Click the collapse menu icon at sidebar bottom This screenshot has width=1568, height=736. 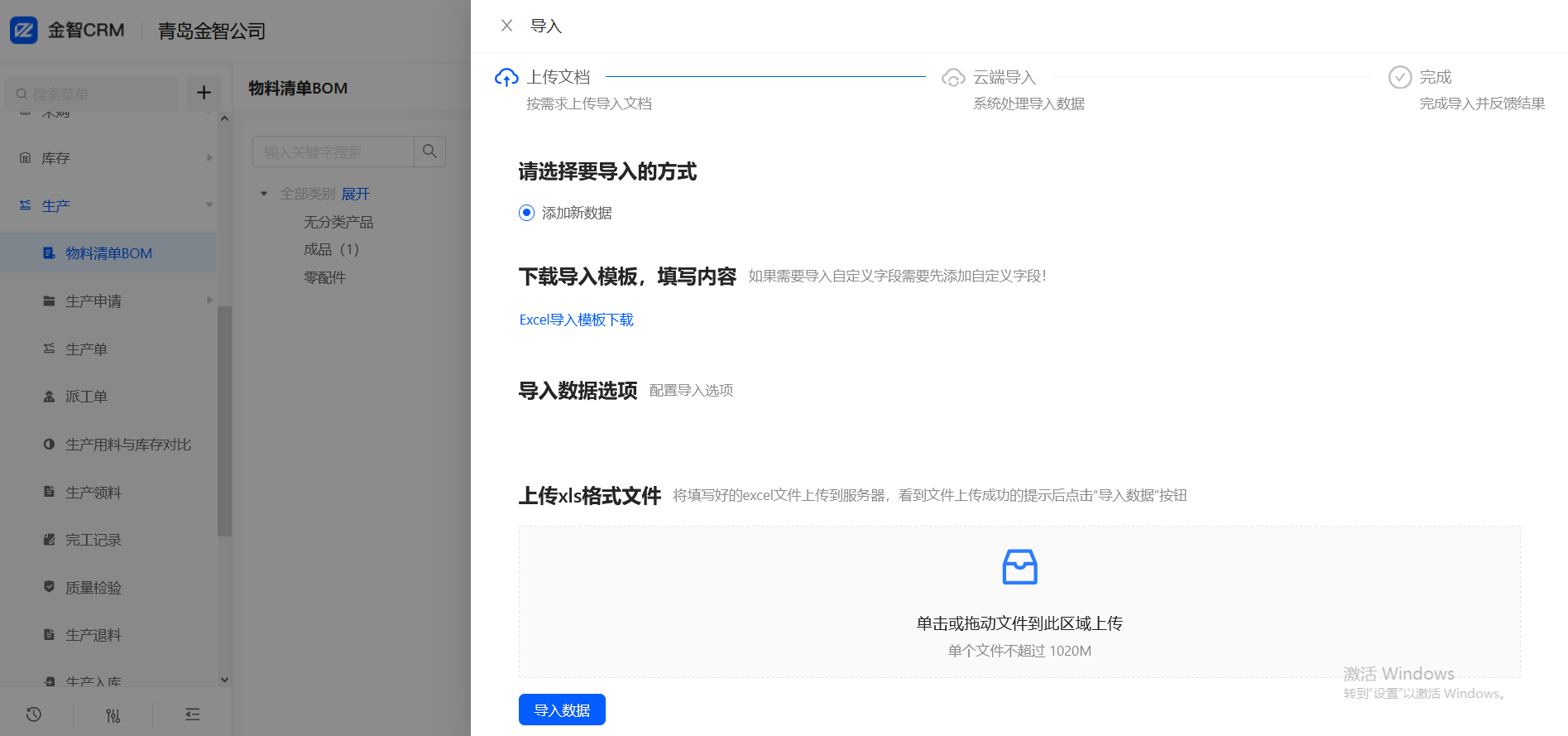(193, 714)
